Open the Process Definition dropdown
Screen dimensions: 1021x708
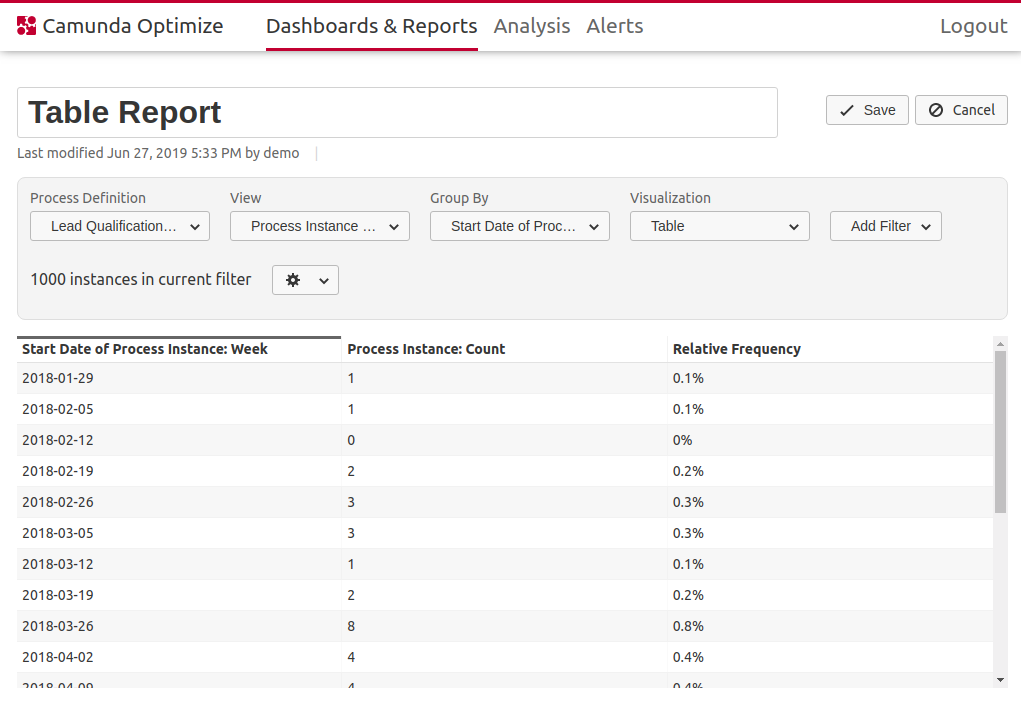(x=120, y=226)
